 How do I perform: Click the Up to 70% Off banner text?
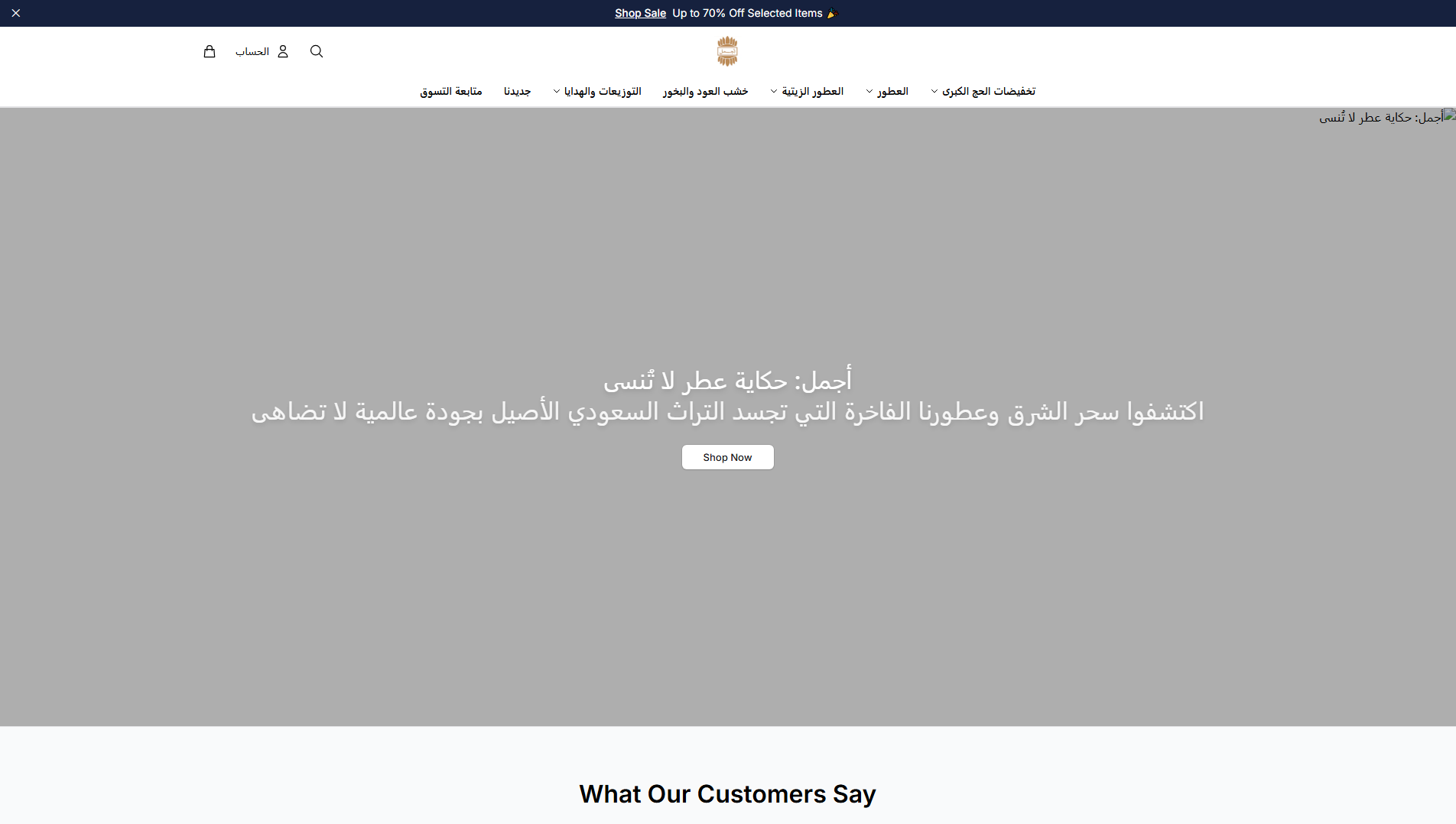coord(747,13)
